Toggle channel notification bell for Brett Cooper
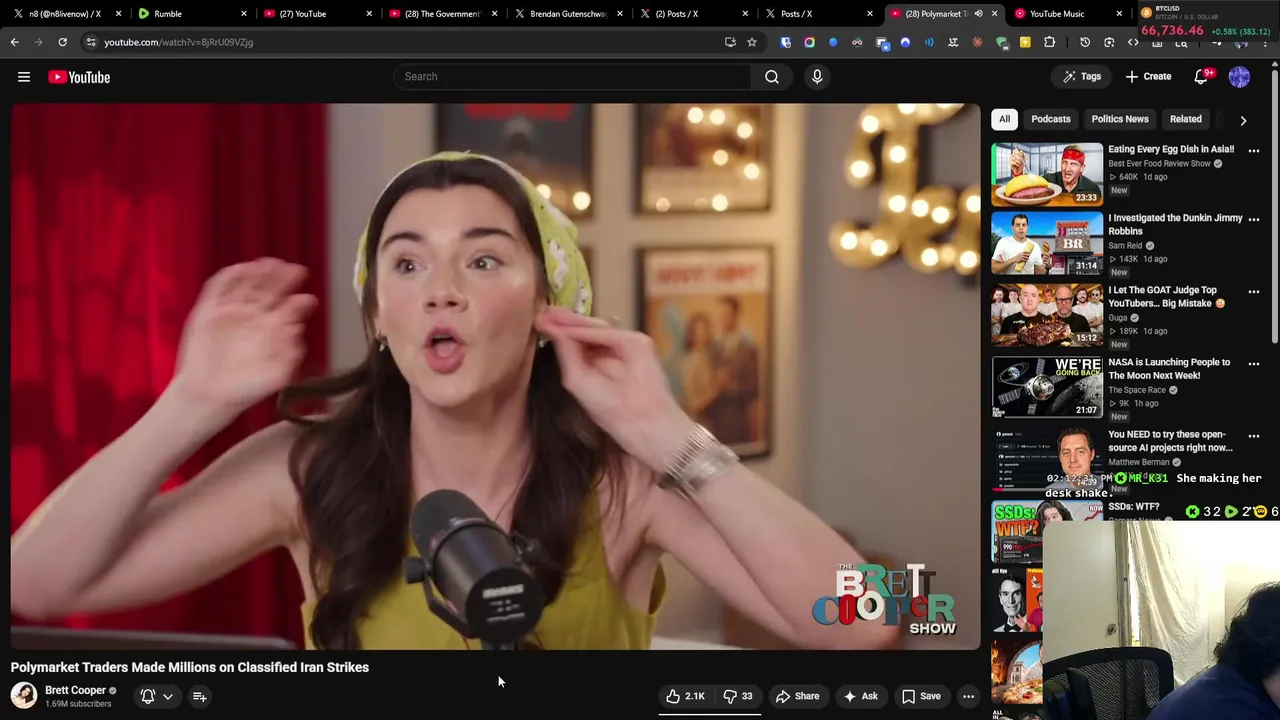 click(148, 696)
